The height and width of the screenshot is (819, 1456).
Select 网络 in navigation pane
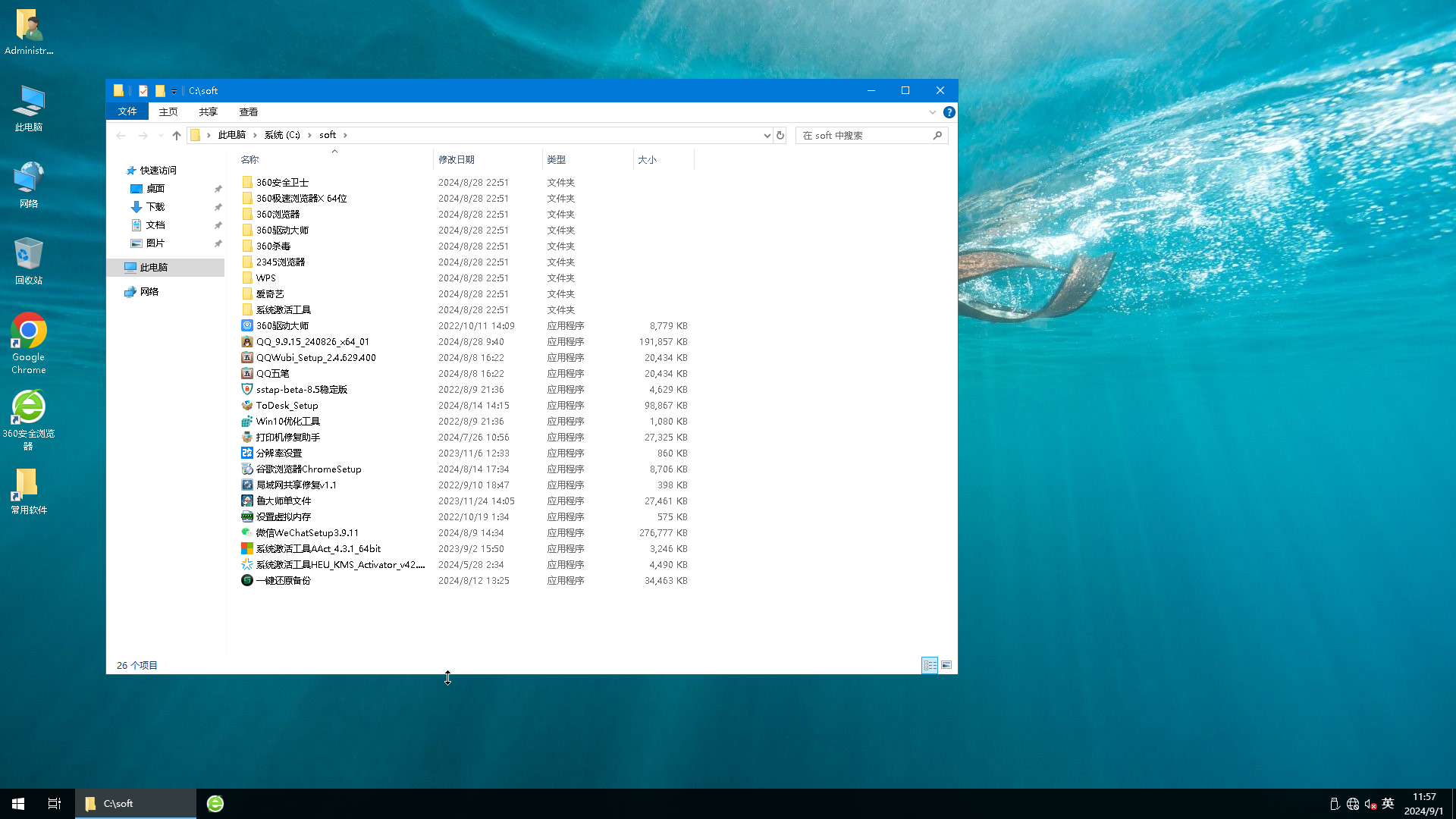coord(149,291)
